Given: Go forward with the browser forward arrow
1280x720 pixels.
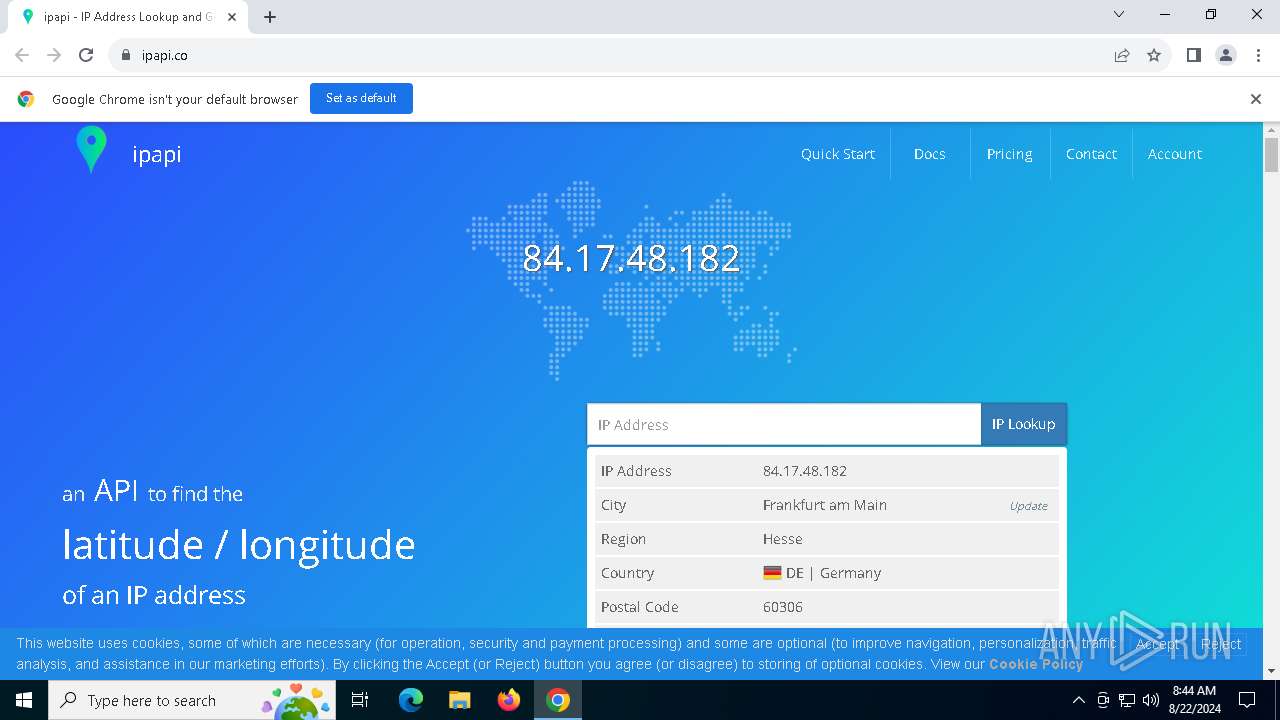Looking at the screenshot, I should 54,56.
